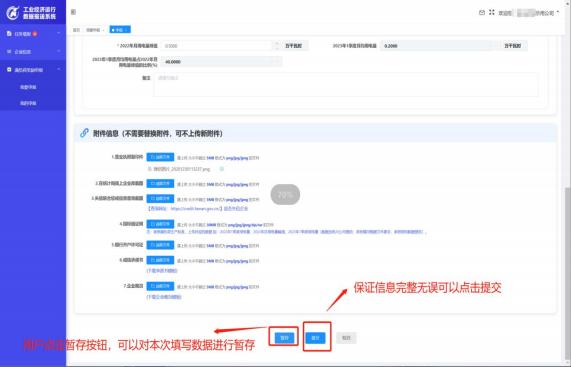
Task: Open the lower submenu item under the expanded menu
Action: 28,103
